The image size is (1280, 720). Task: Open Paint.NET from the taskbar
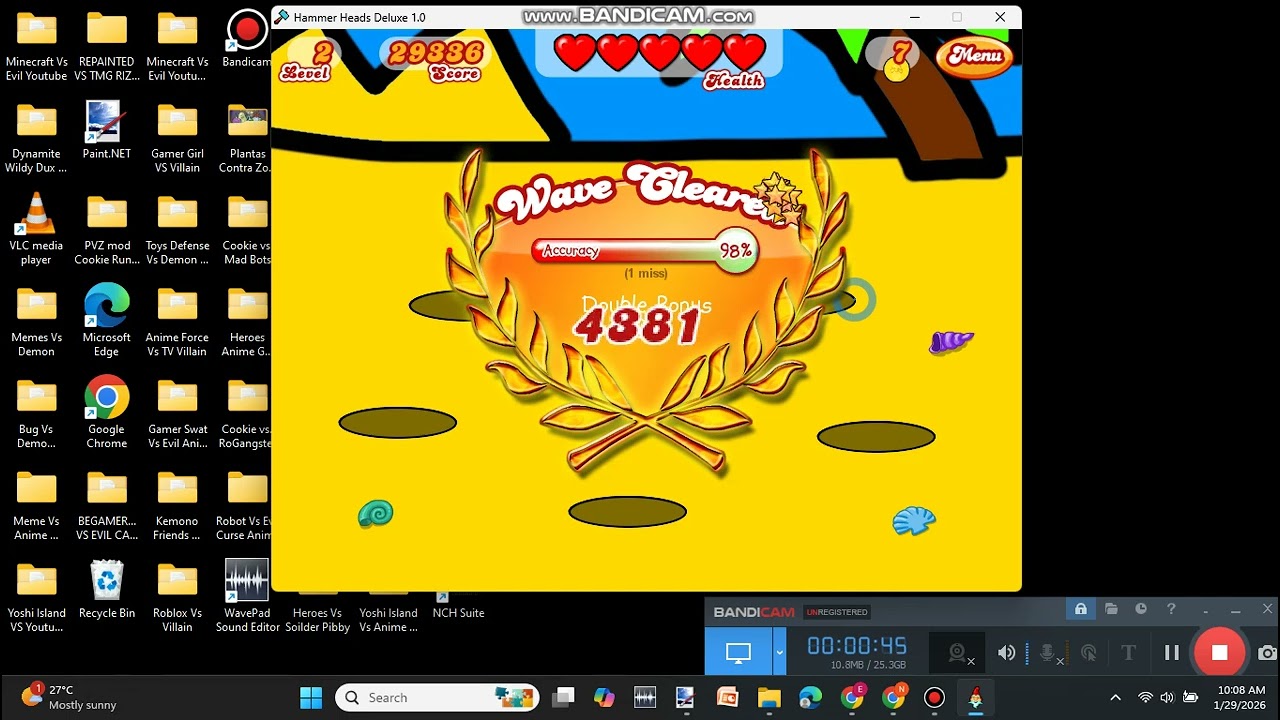click(686, 697)
